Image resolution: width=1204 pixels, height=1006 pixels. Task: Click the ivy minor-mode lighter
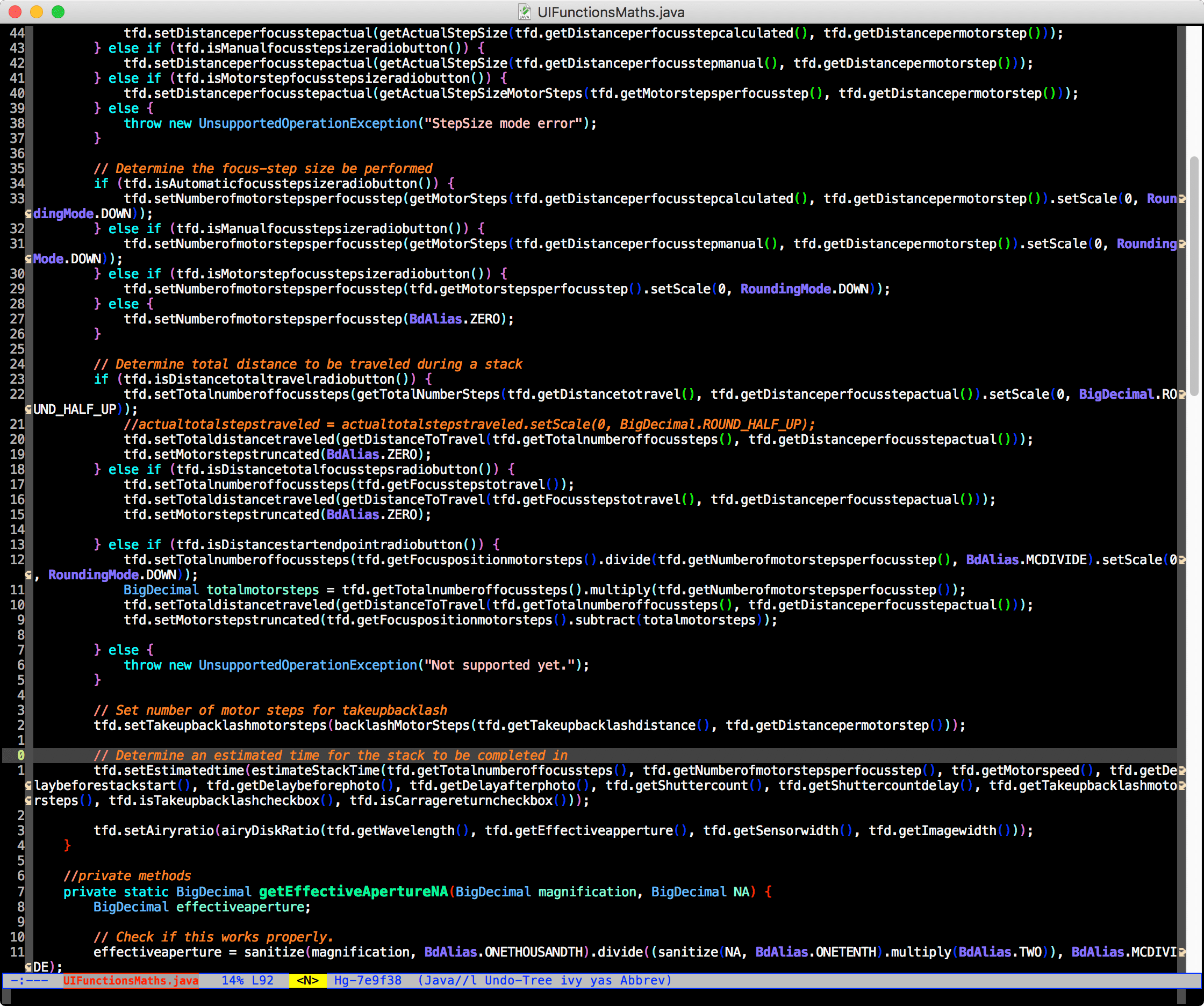571,980
